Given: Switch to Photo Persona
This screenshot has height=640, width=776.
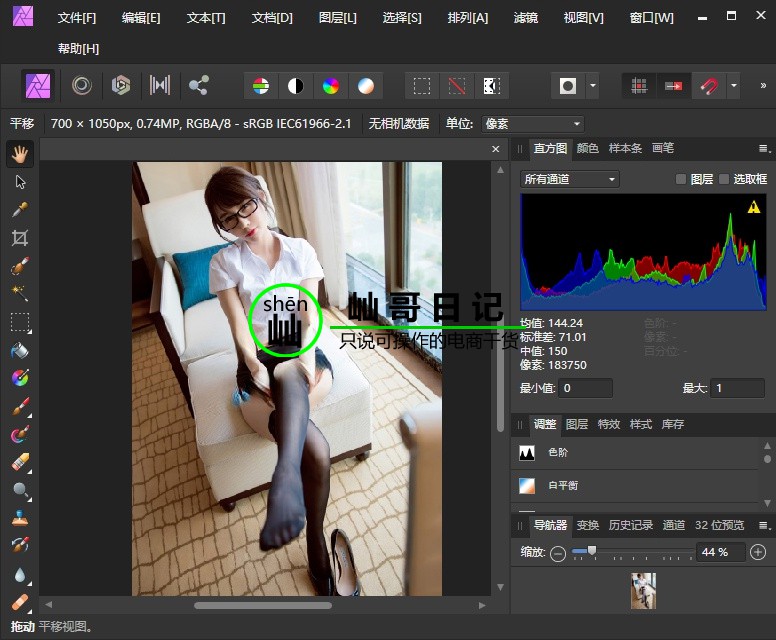Looking at the screenshot, I should 38,86.
